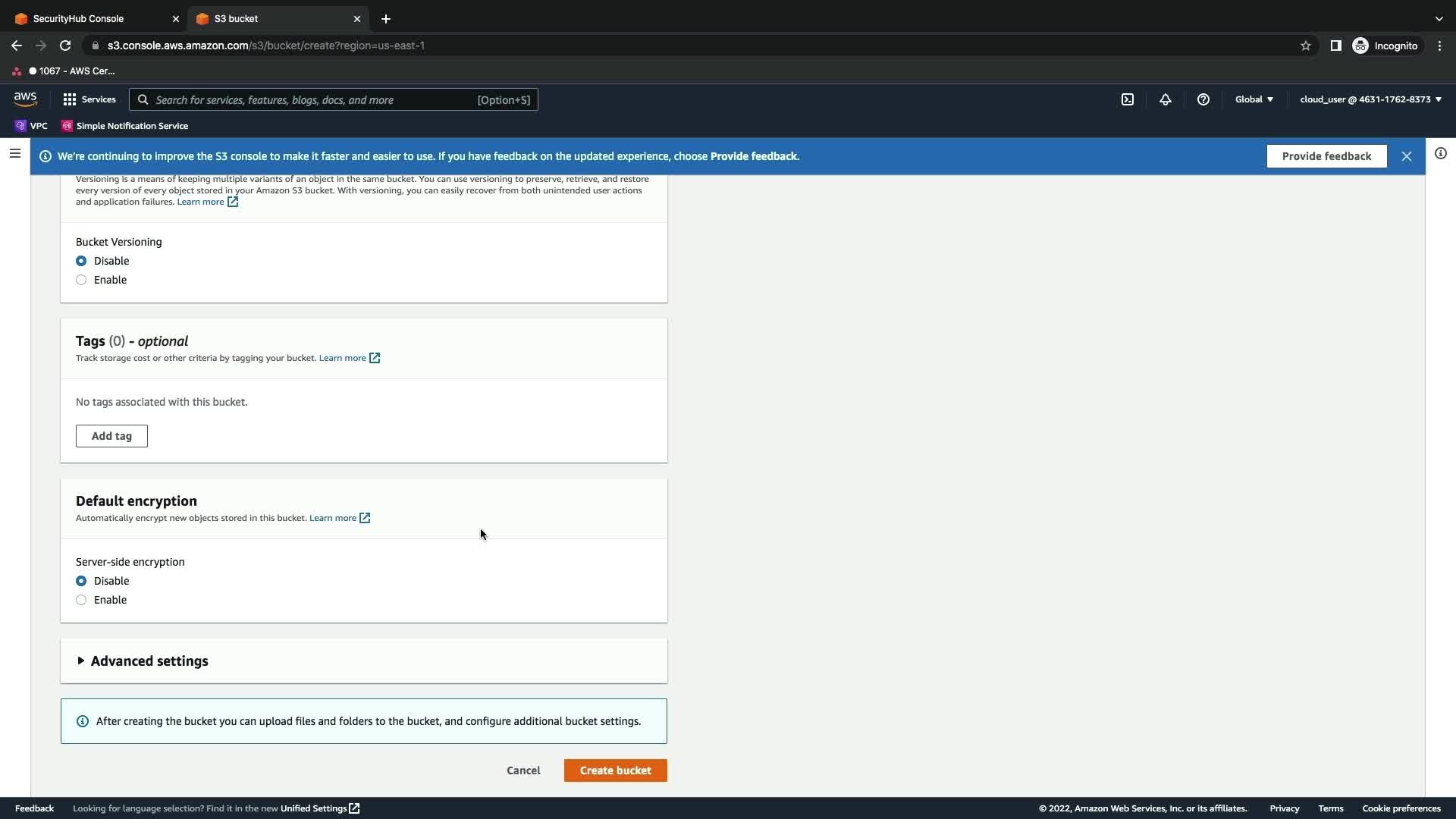Open the Global region dropdown
The width and height of the screenshot is (1456, 819).
1254,99
